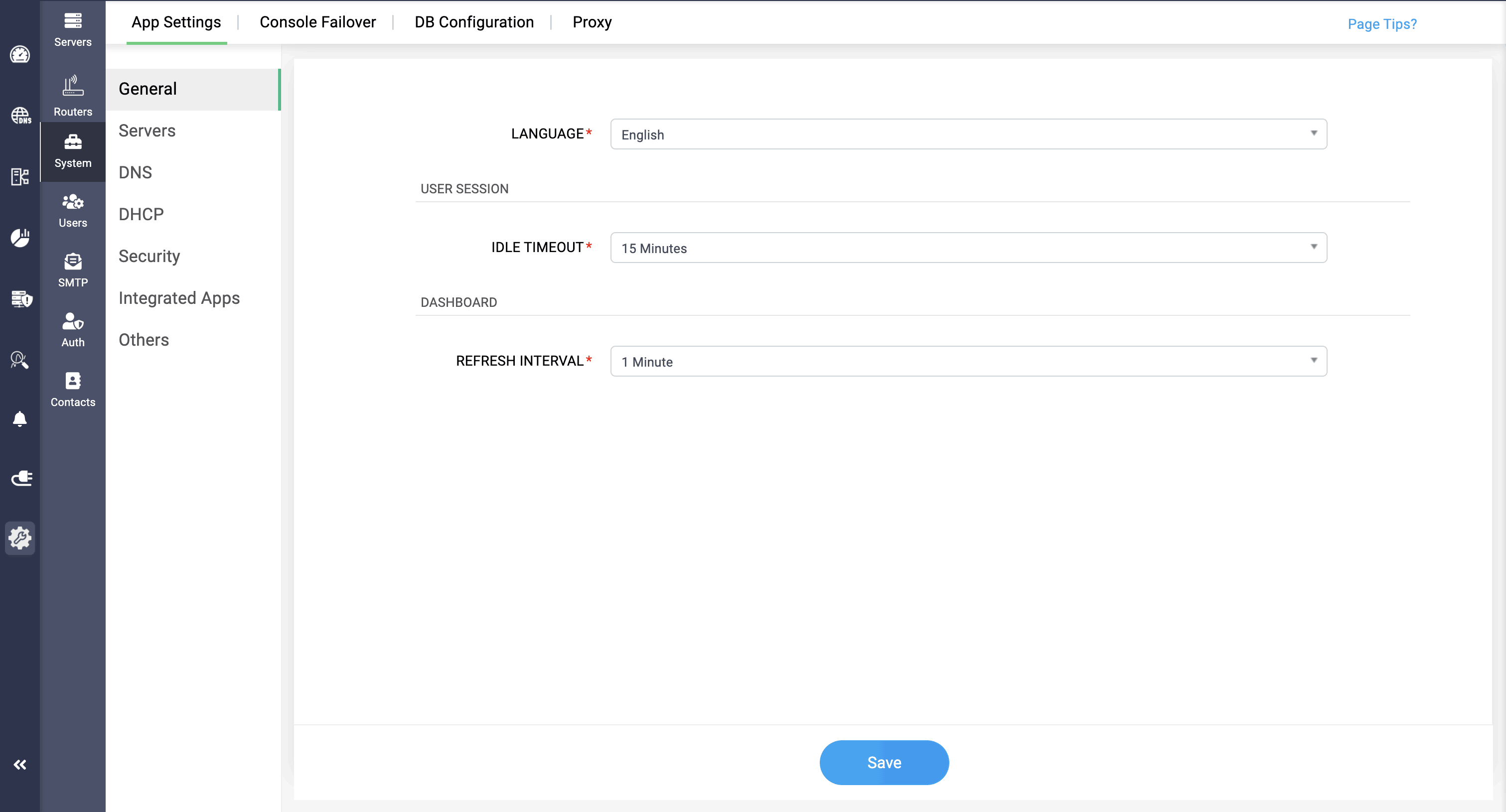Click the Servers icon in the sidebar
Image resolution: width=1506 pixels, height=812 pixels.
[x=72, y=29]
